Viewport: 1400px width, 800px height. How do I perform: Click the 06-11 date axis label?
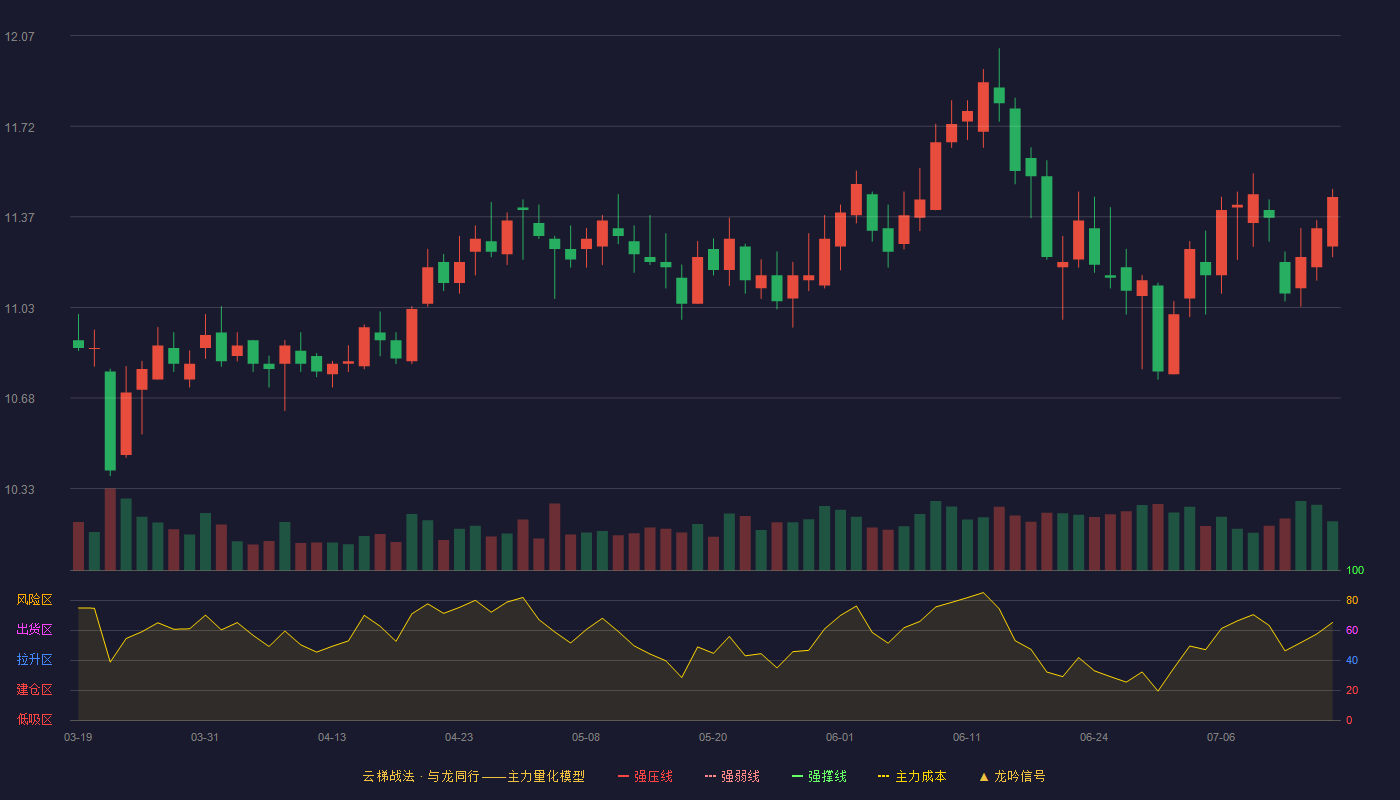pyautogui.click(x=967, y=737)
